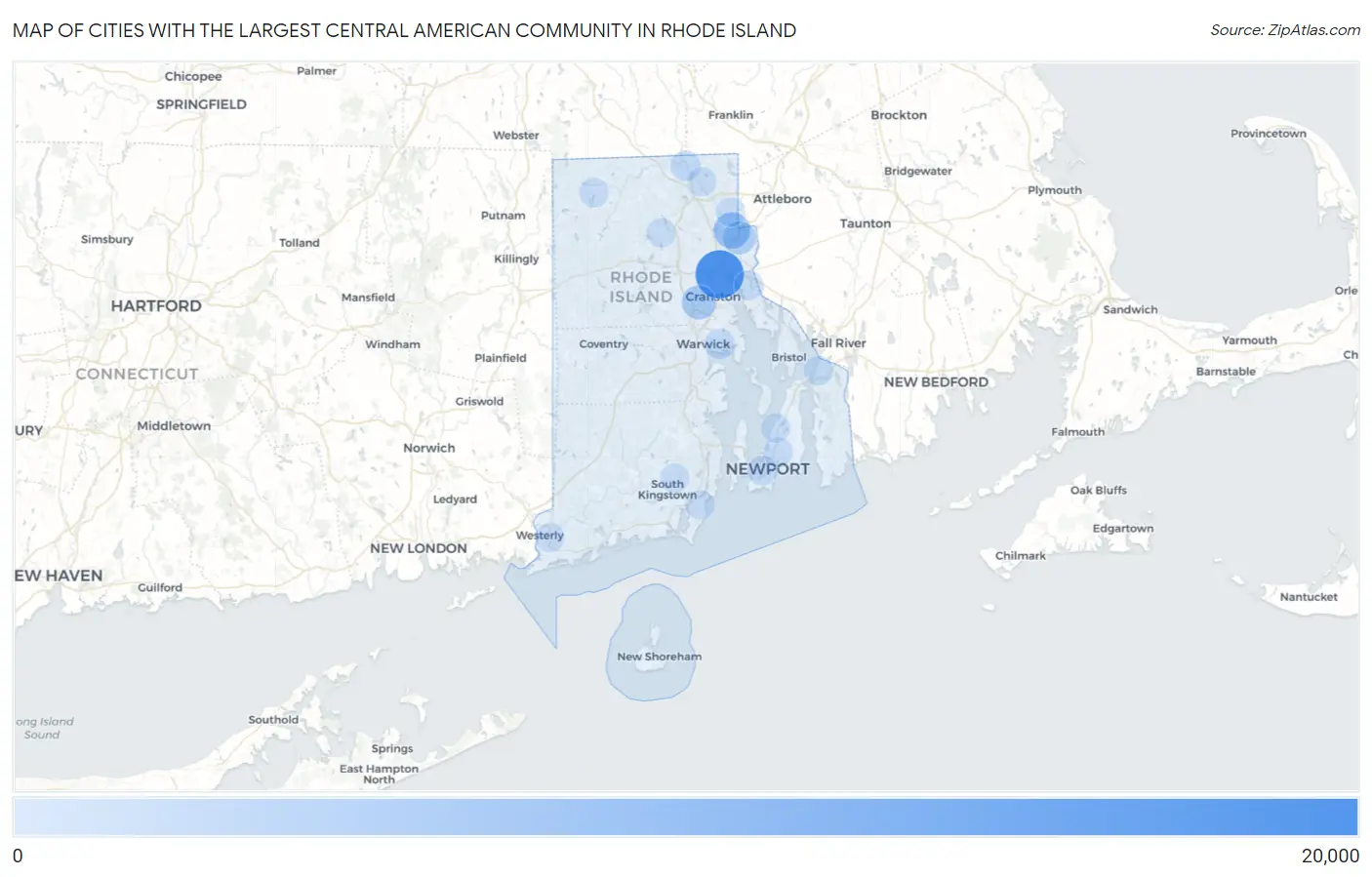Click the bubble at Warwick
Screen dimensions: 1372x877
click(719, 343)
